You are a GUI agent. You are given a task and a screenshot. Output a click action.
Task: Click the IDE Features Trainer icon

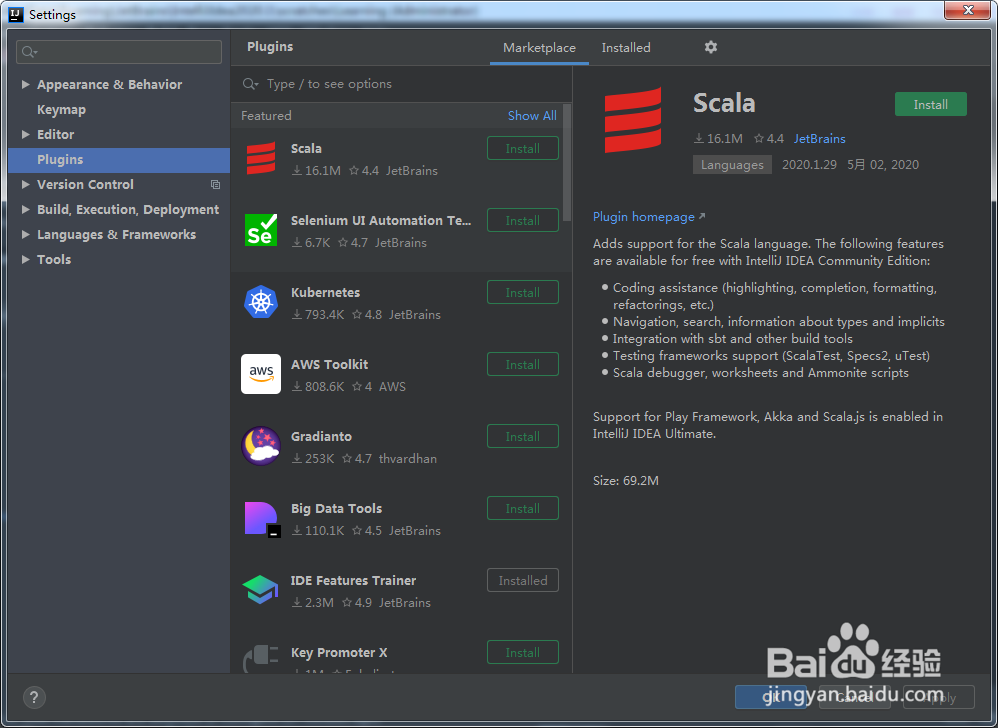(x=261, y=590)
